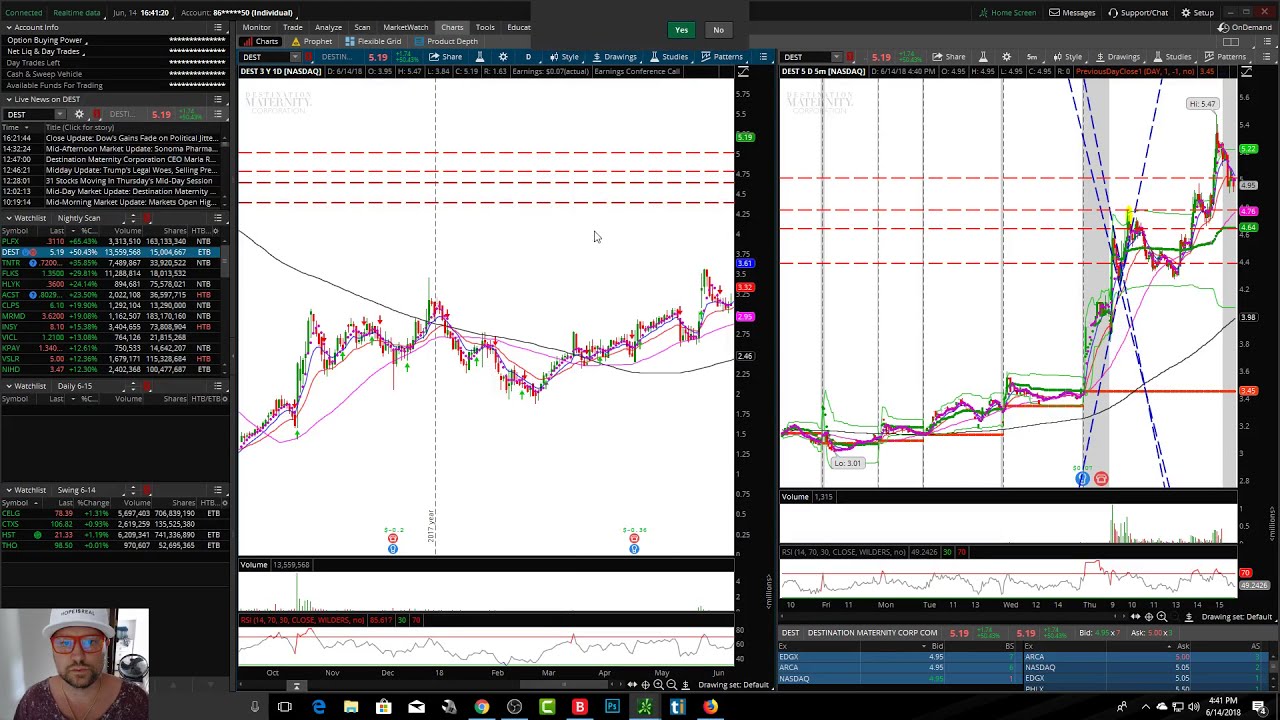Zoom out on the left chart
This screenshot has width=1280, height=720.
tap(671, 685)
